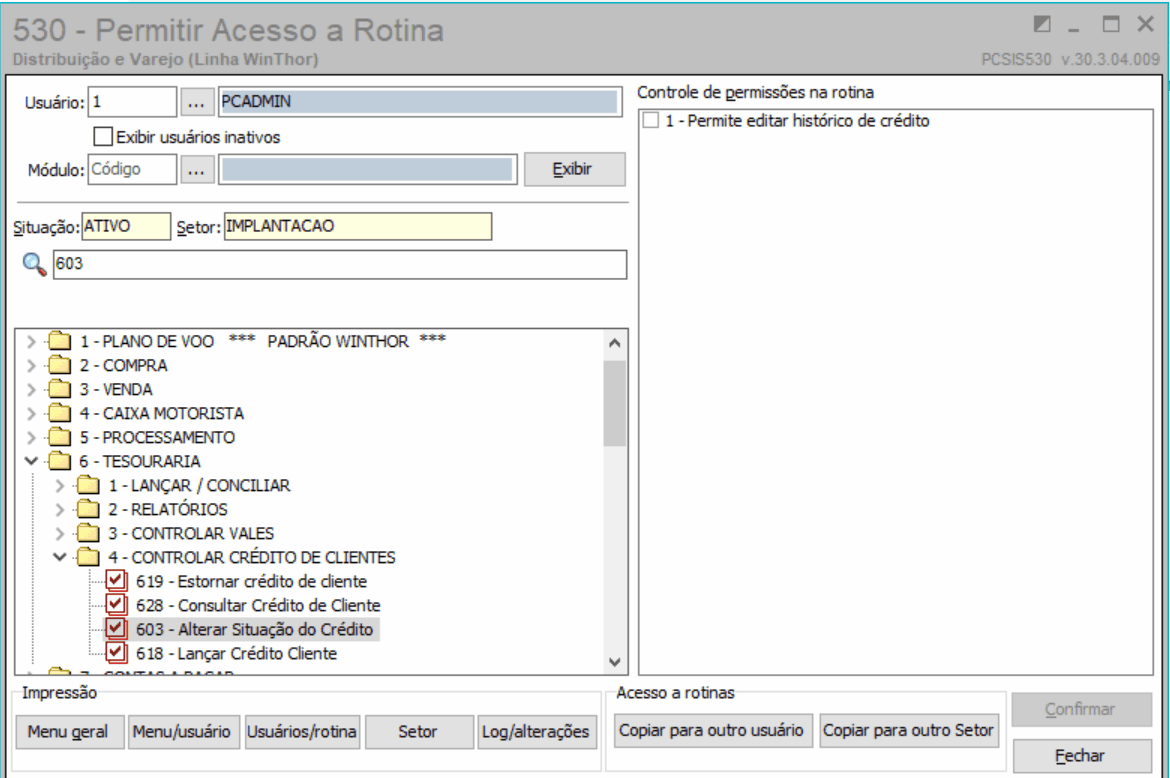The width and height of the screenshot is (1170, 778).
Task: Click folder icon of LANÇAR / CONCILIAR
Action: click(88, 486)
